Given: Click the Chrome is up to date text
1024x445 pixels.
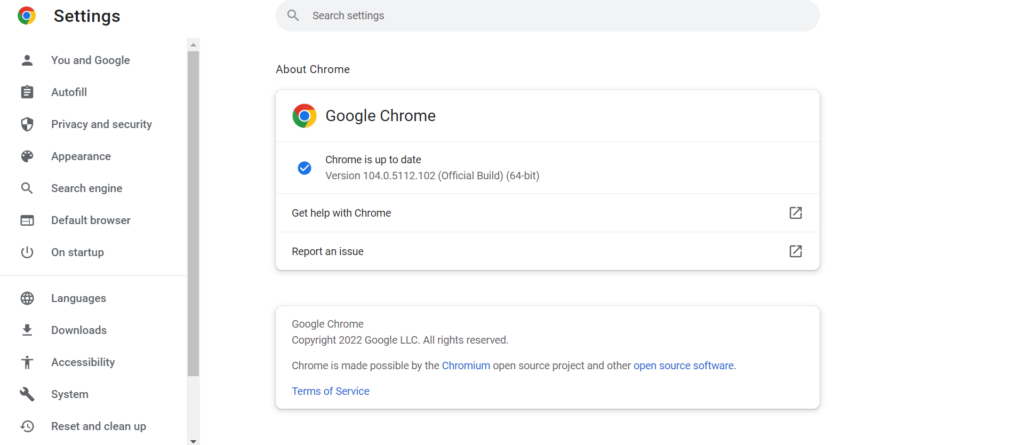Looking at the screenshot, I should (x=374, y=159).
